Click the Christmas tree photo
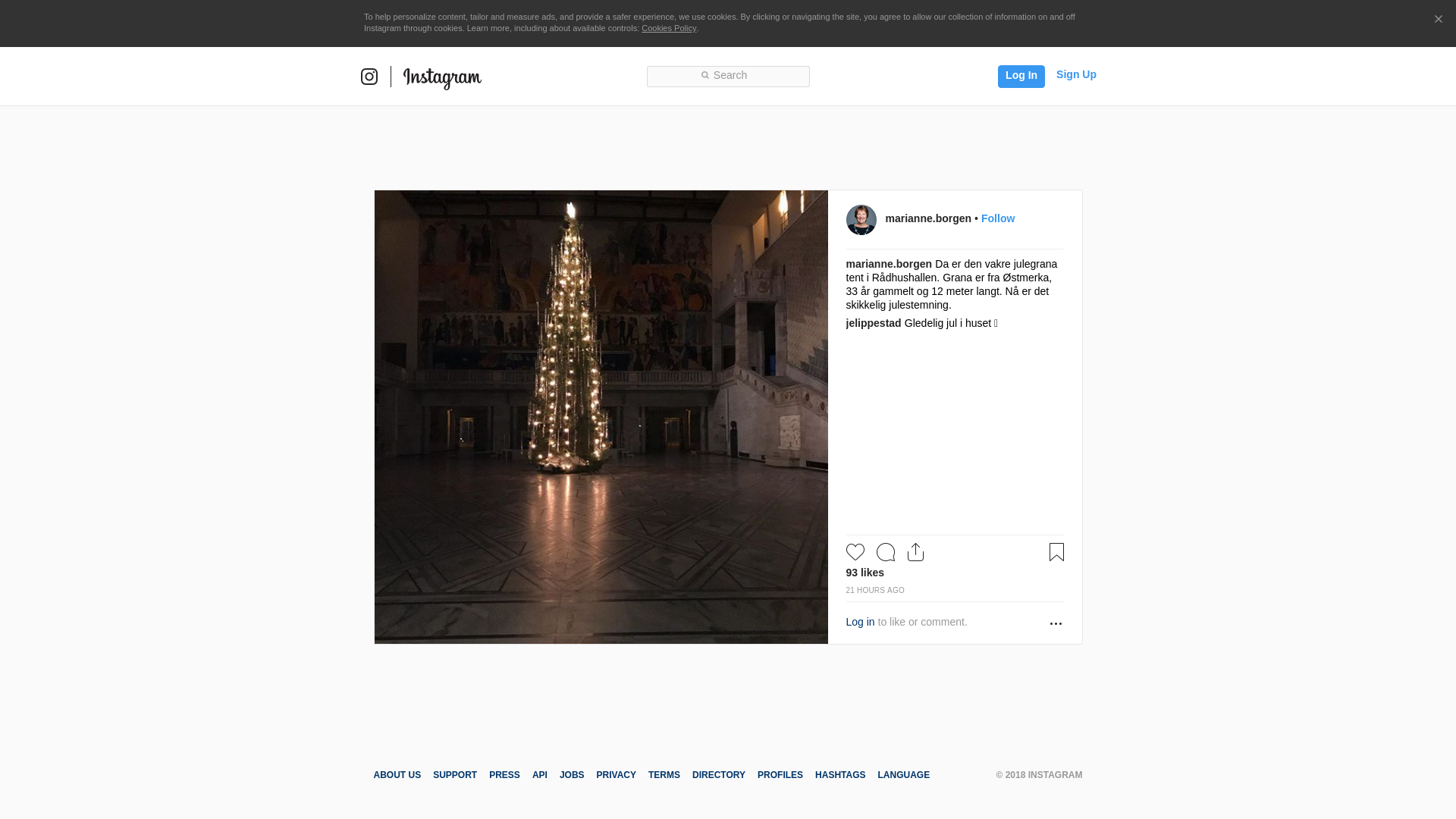The image size is (1456, 819). pyautogui.click(x=601, y=416)
